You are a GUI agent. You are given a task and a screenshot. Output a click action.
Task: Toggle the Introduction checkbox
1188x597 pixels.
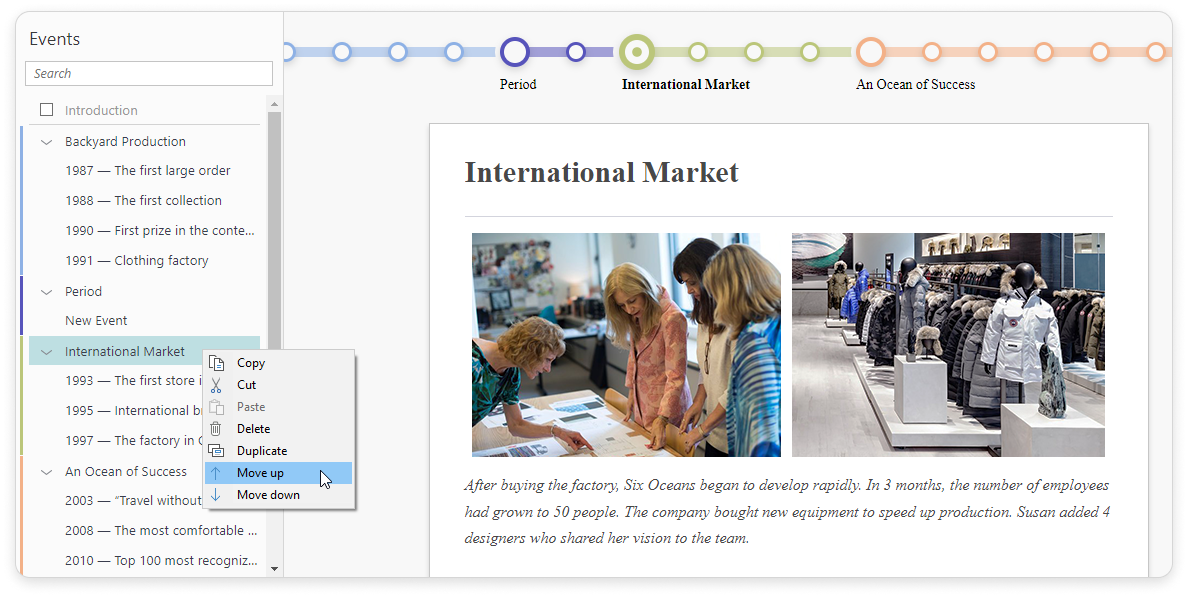(x=46, y=110)
